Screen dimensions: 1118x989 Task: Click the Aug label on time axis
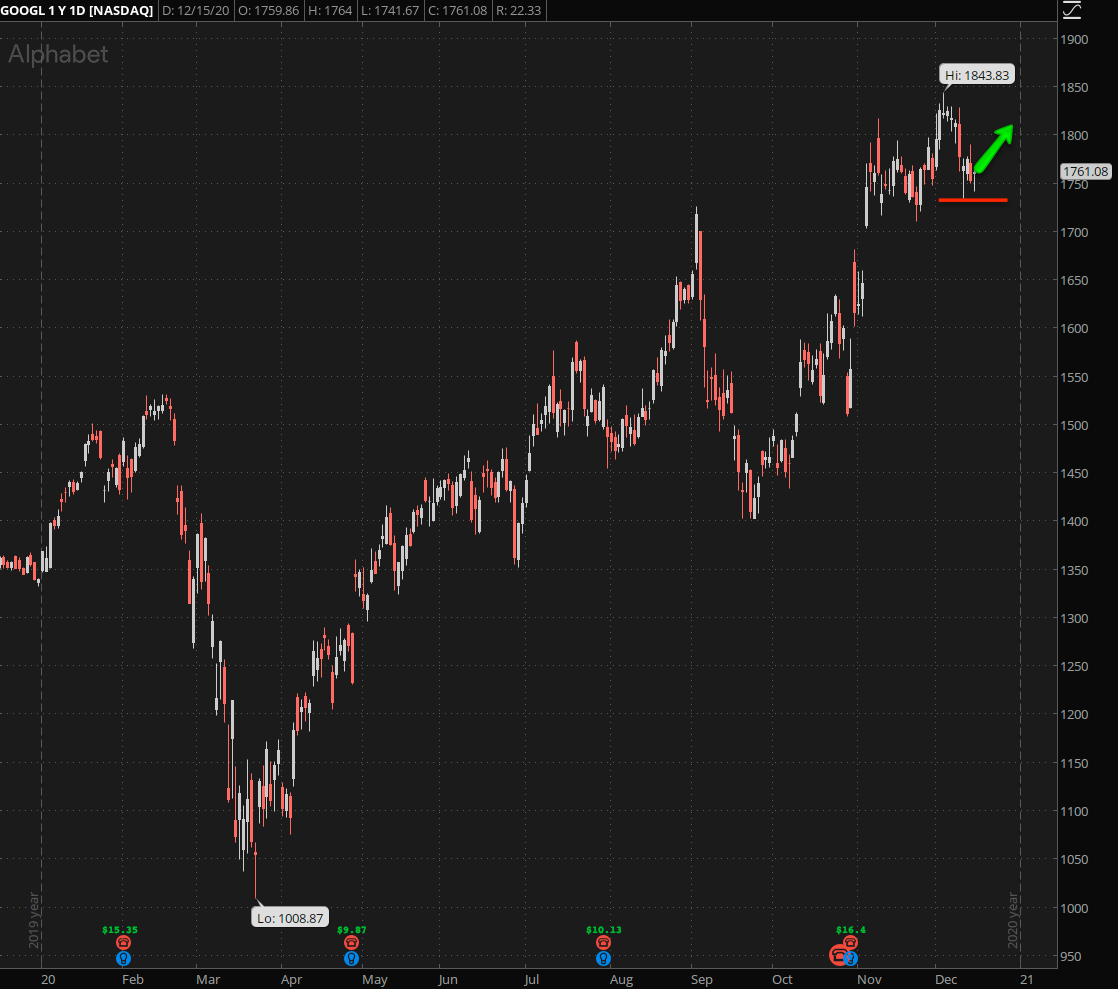pos(621,980)
